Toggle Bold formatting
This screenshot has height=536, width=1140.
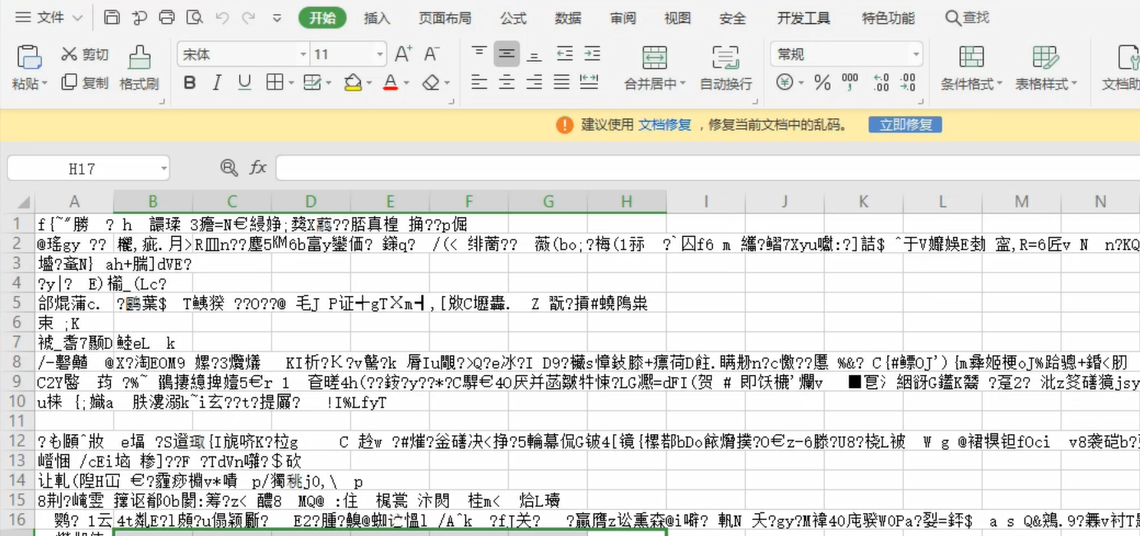[189, 83]
